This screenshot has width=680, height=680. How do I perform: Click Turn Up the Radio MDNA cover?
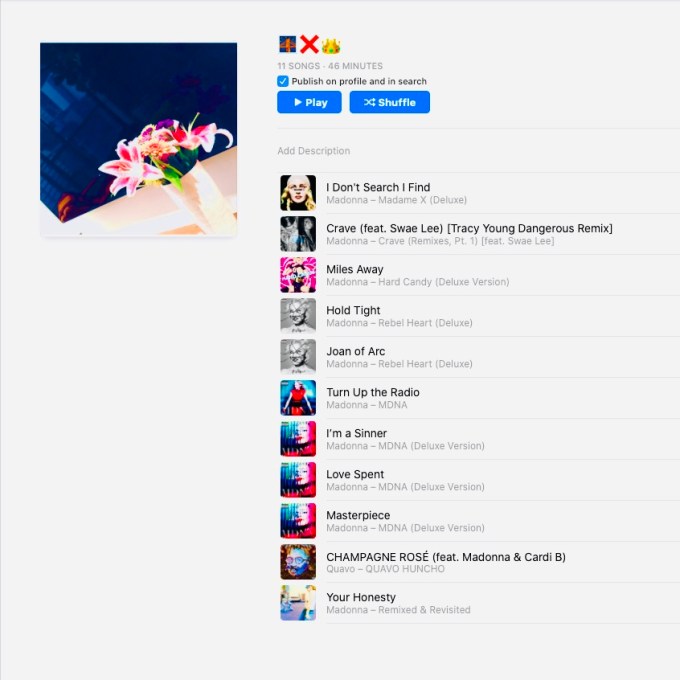pyautogui.click(x=298, y=398)
